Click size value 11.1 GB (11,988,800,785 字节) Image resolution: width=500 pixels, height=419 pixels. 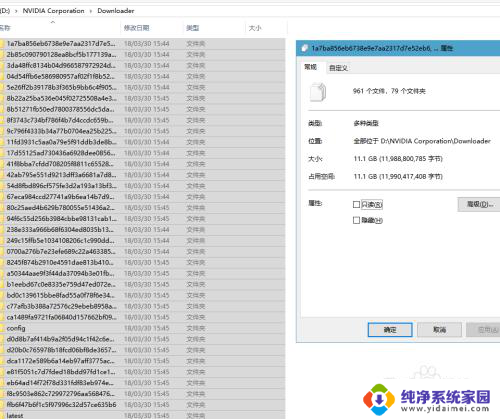(398, 159)
